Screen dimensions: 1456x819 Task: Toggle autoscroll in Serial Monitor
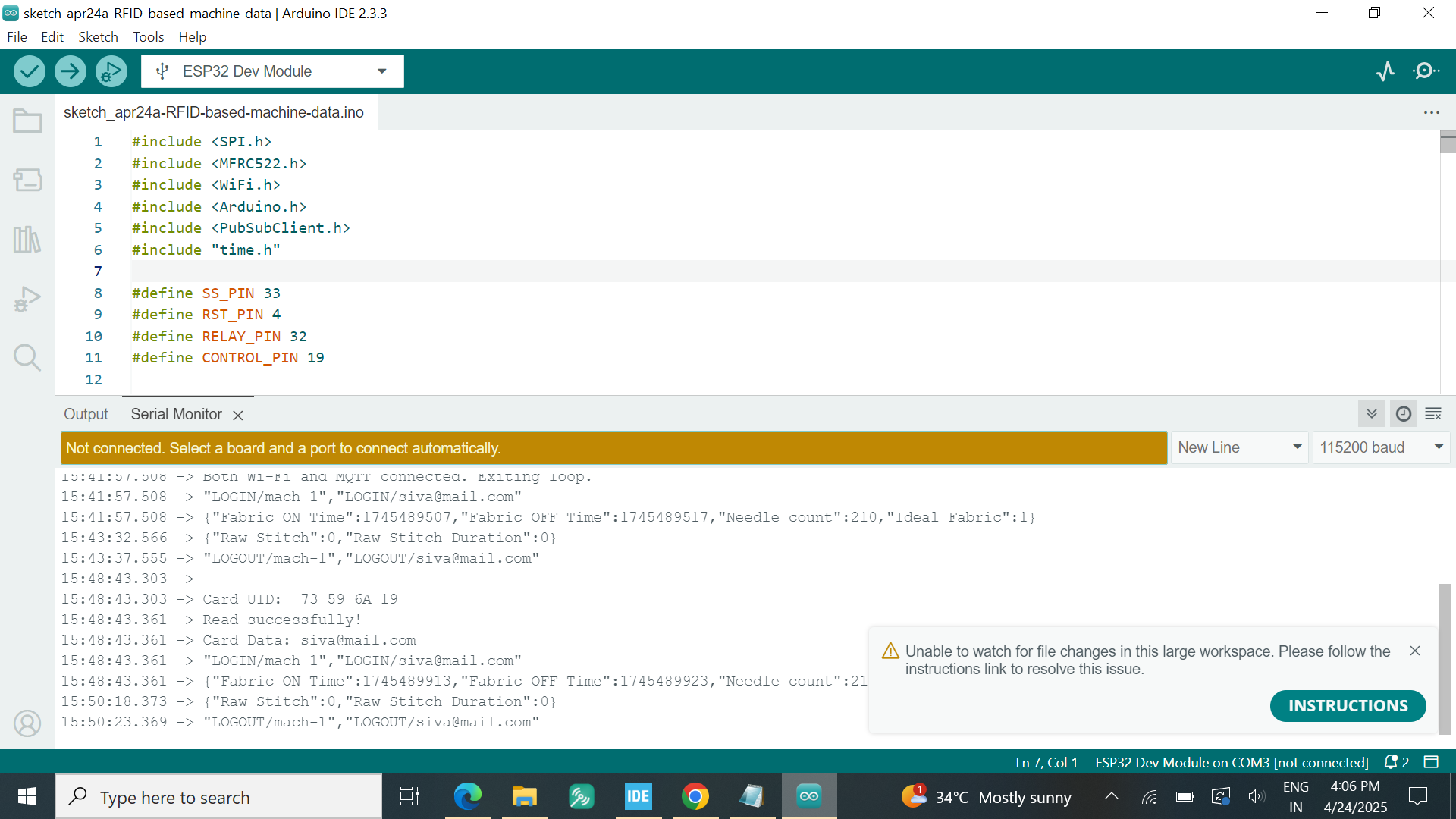[1371, 414]
